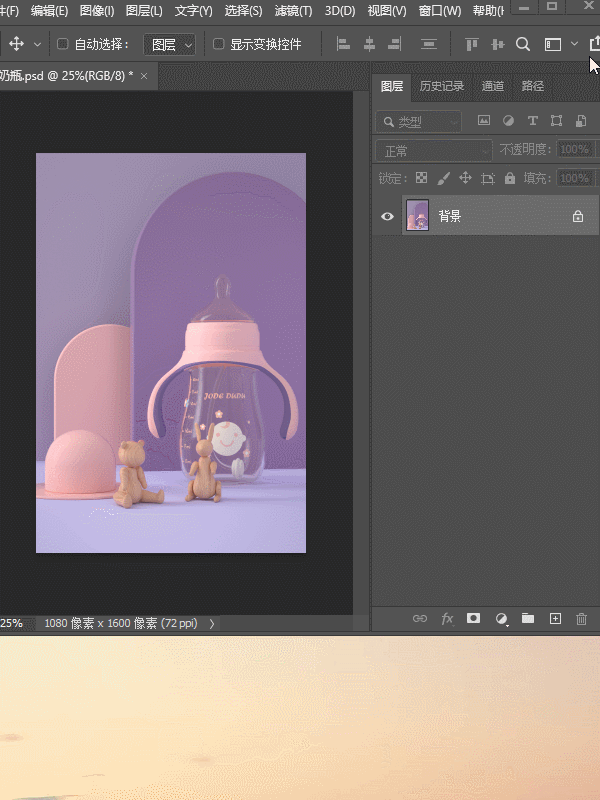Viewport: 600px width, 800px height.
Task: Click the 背景 layer name
Action: pyautogui.click(x=449, y=216)
